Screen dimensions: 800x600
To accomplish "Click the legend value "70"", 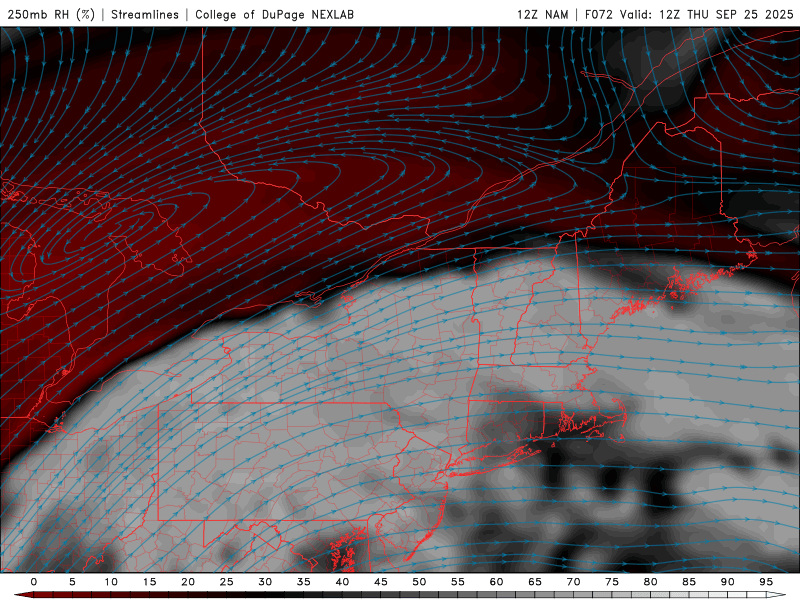I will (x=573, y=582).
